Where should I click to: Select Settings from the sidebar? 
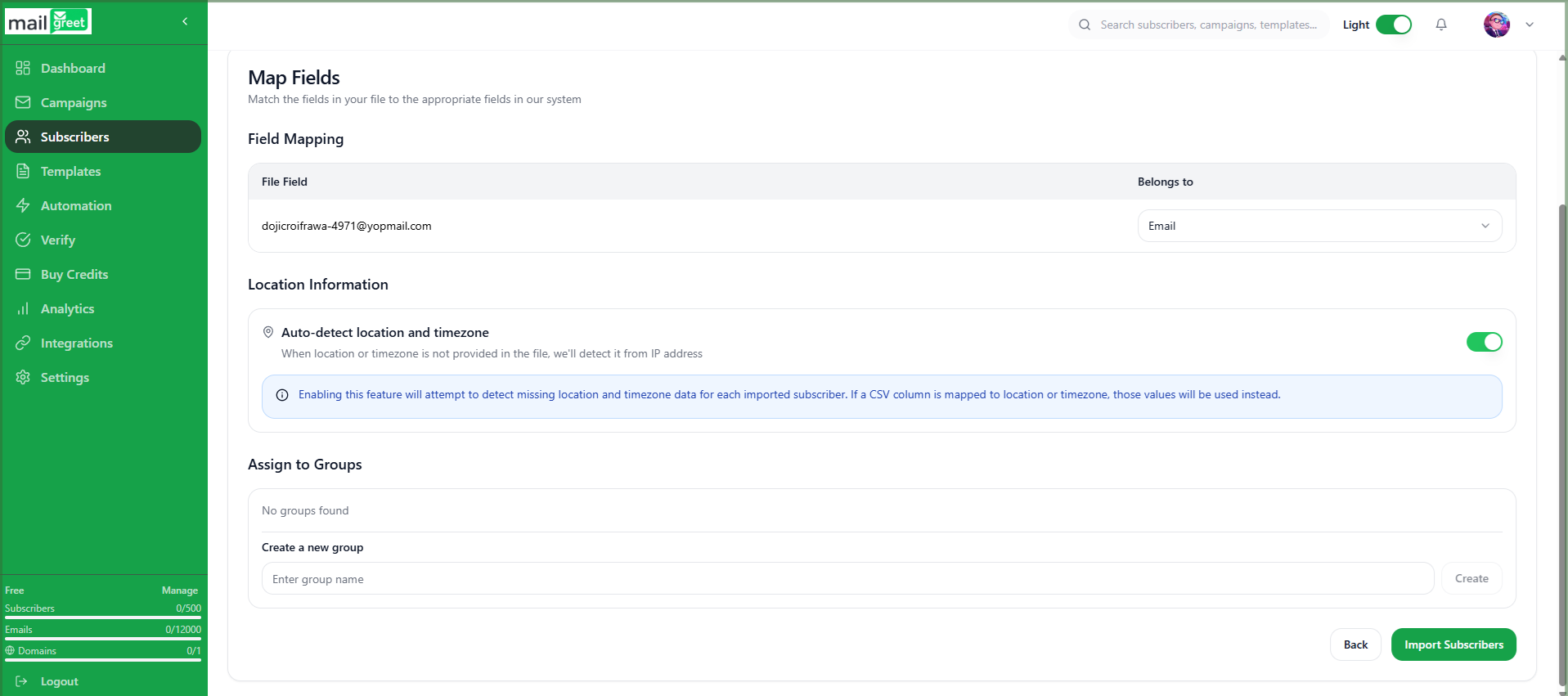coord(103,377)
